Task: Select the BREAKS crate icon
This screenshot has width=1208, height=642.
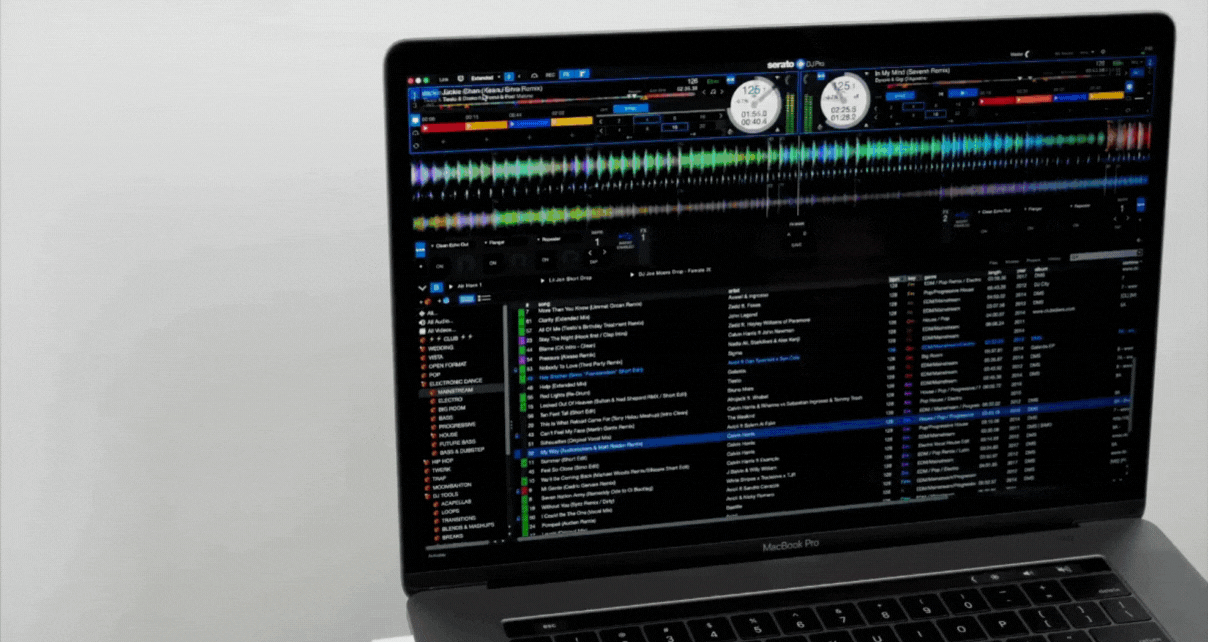Action: click(436, 536)
